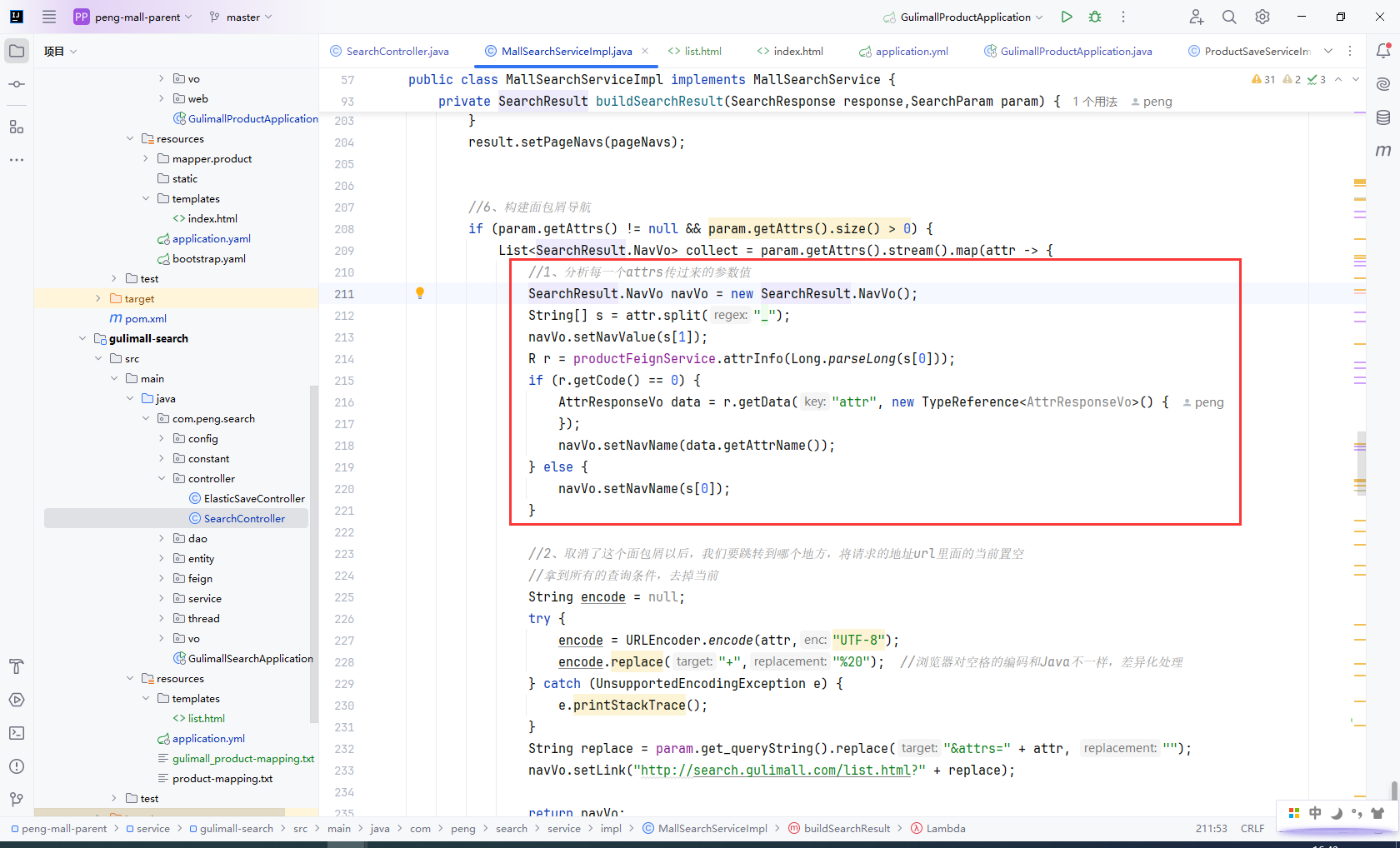
Task: Open bootstrap.yaml in project tree
Action: [201, 258]
